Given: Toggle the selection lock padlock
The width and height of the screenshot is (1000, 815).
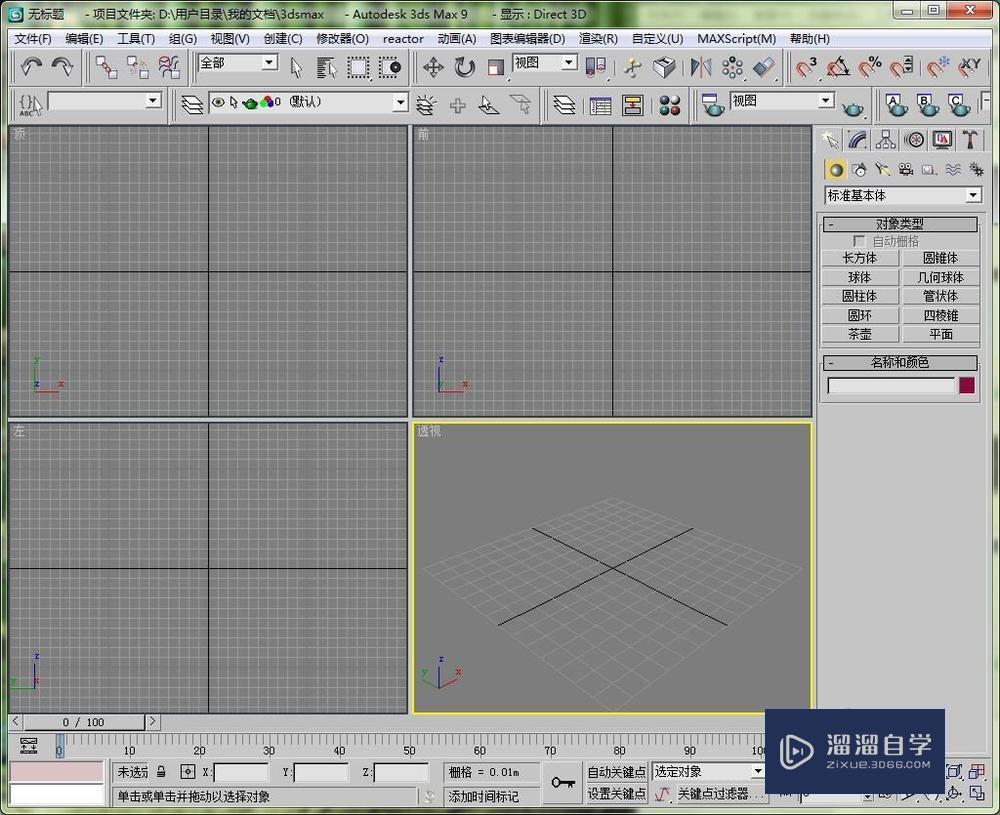Looking at the screenshot, I should point(161,771).
